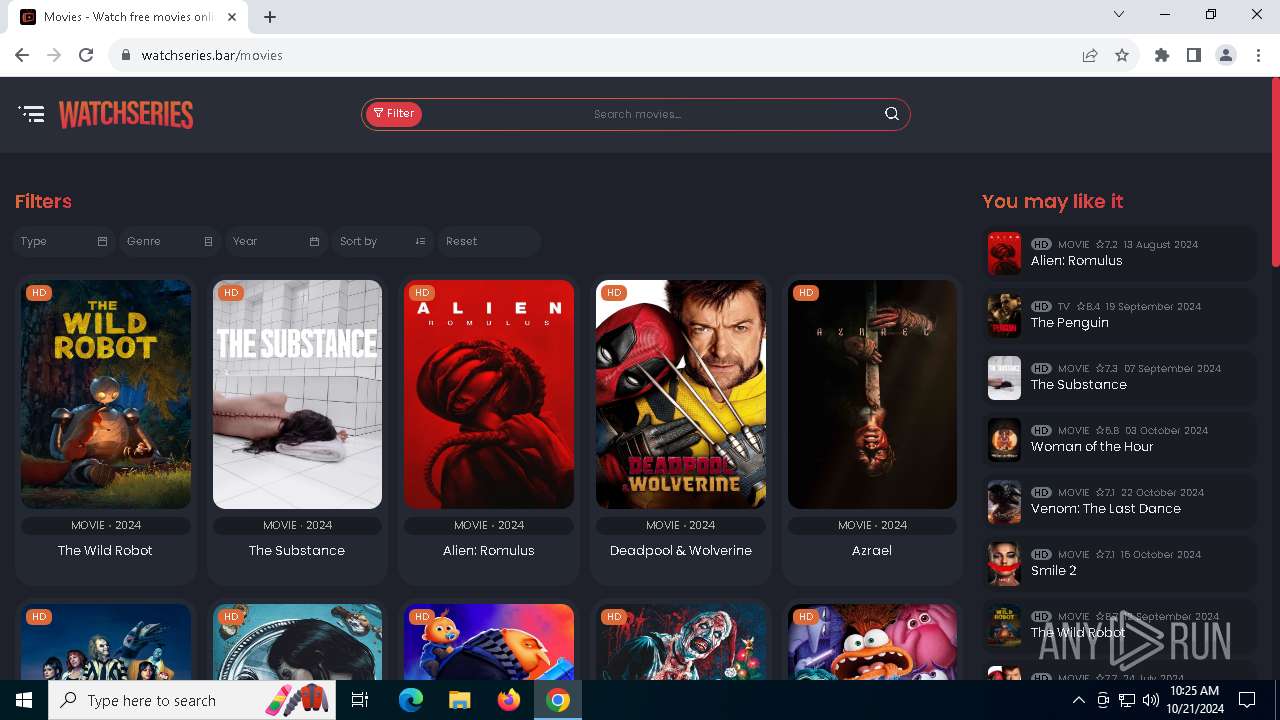Reset all filters

tap(489, 241)
